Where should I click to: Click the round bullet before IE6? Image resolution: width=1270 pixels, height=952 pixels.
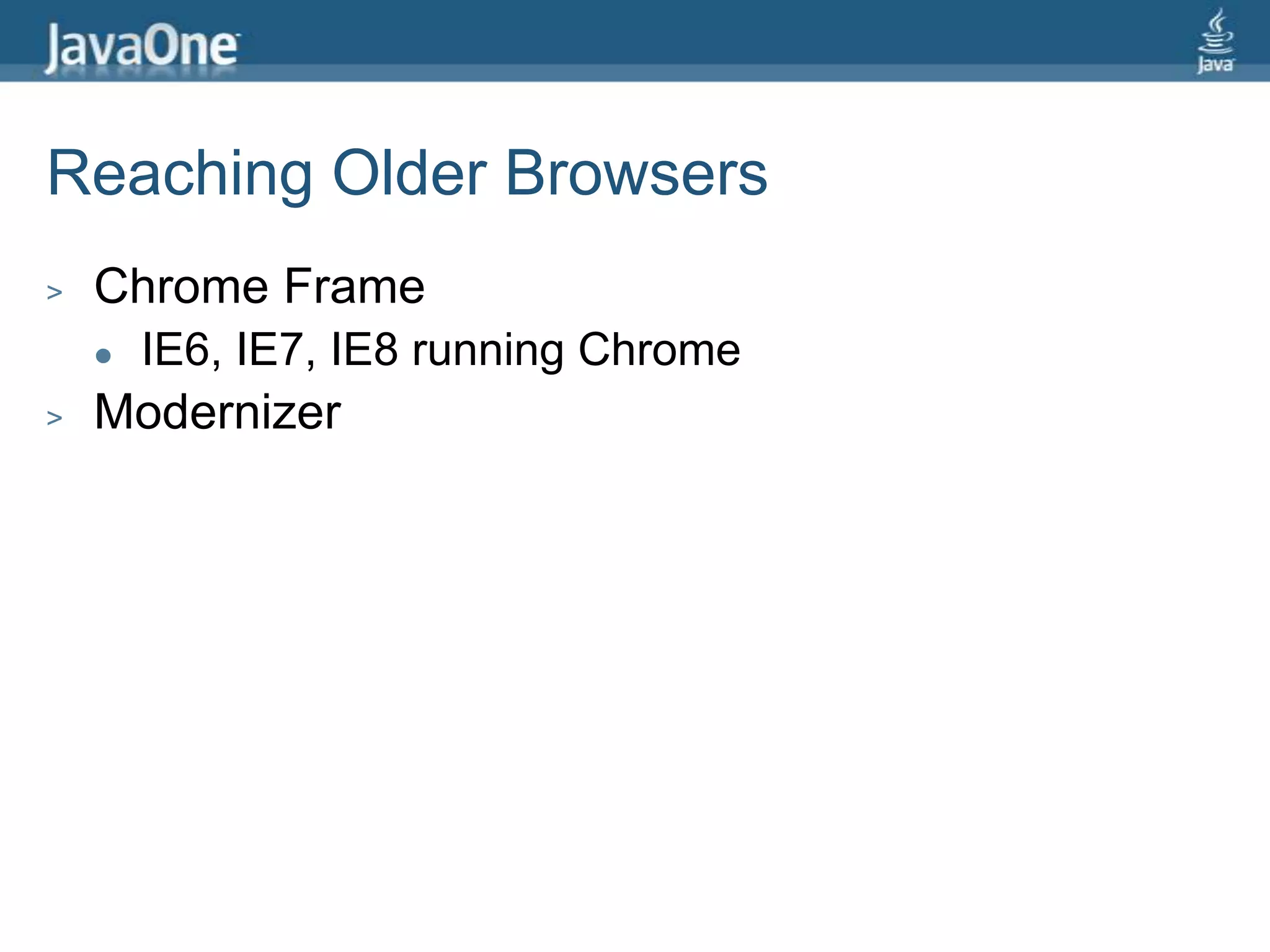click(104, 356)
